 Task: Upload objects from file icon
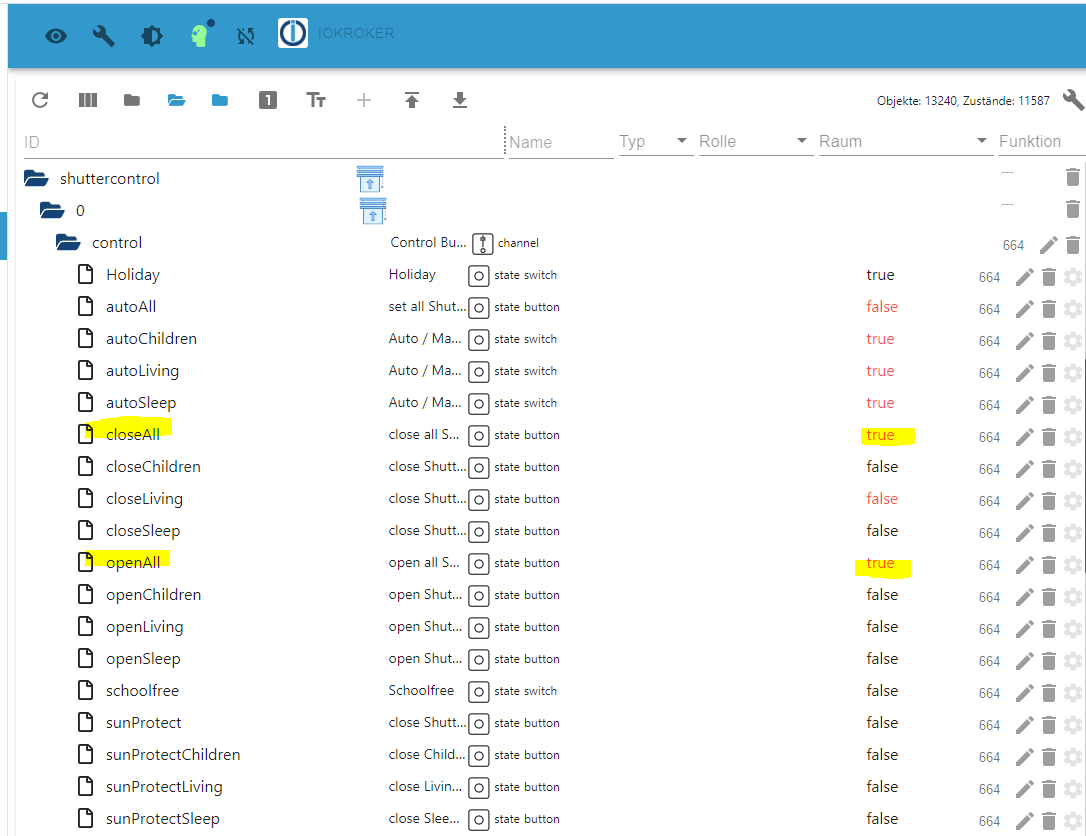coord(412,100)
